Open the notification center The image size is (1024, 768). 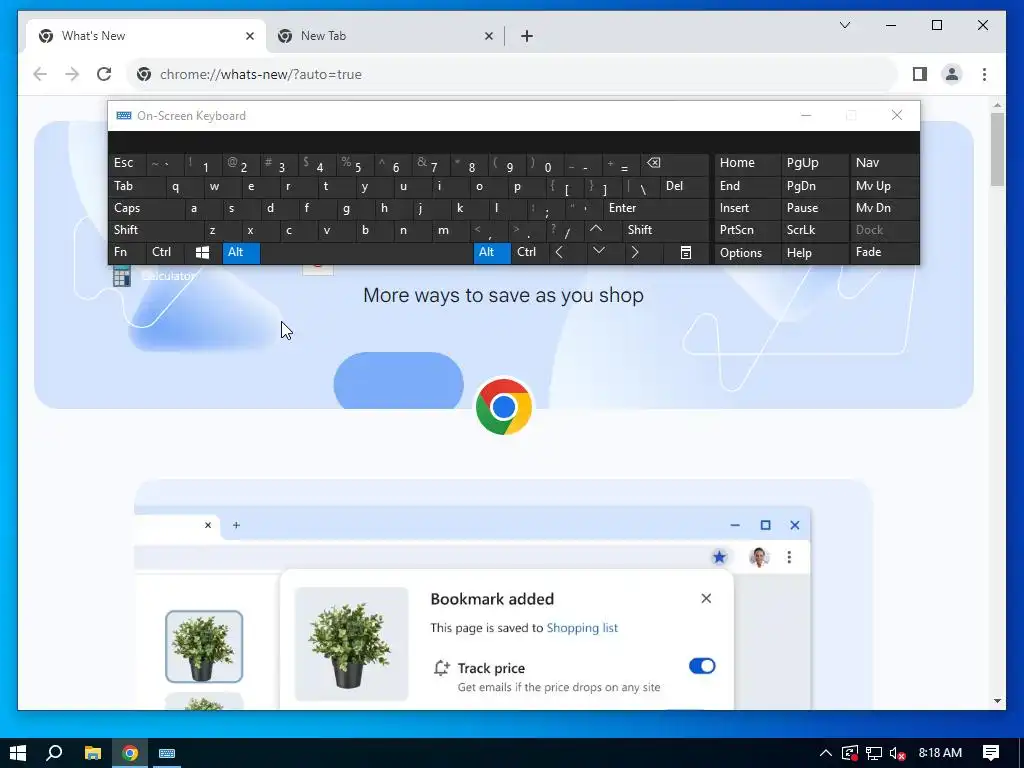pos(991,753)
